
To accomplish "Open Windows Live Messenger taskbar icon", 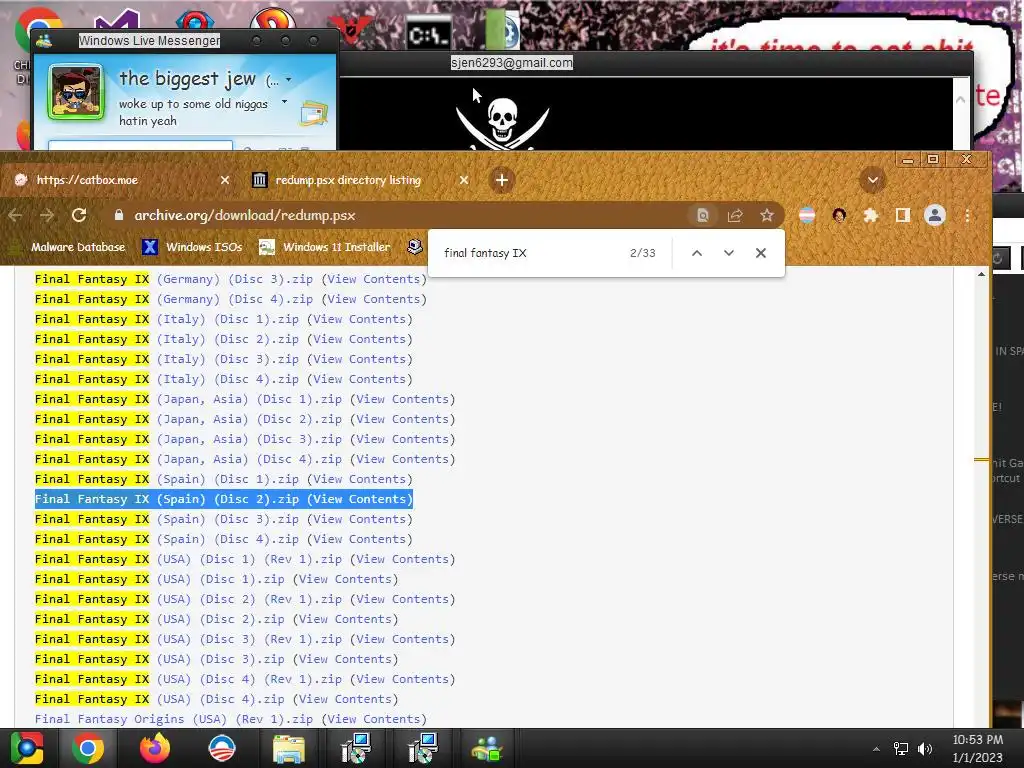I will [487, 748].
